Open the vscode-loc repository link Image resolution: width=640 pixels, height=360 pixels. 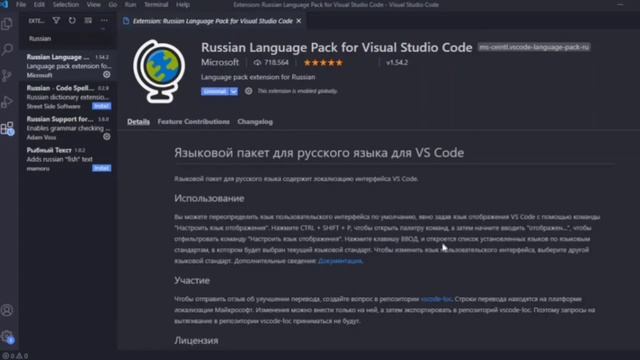(x=436, y=299)
